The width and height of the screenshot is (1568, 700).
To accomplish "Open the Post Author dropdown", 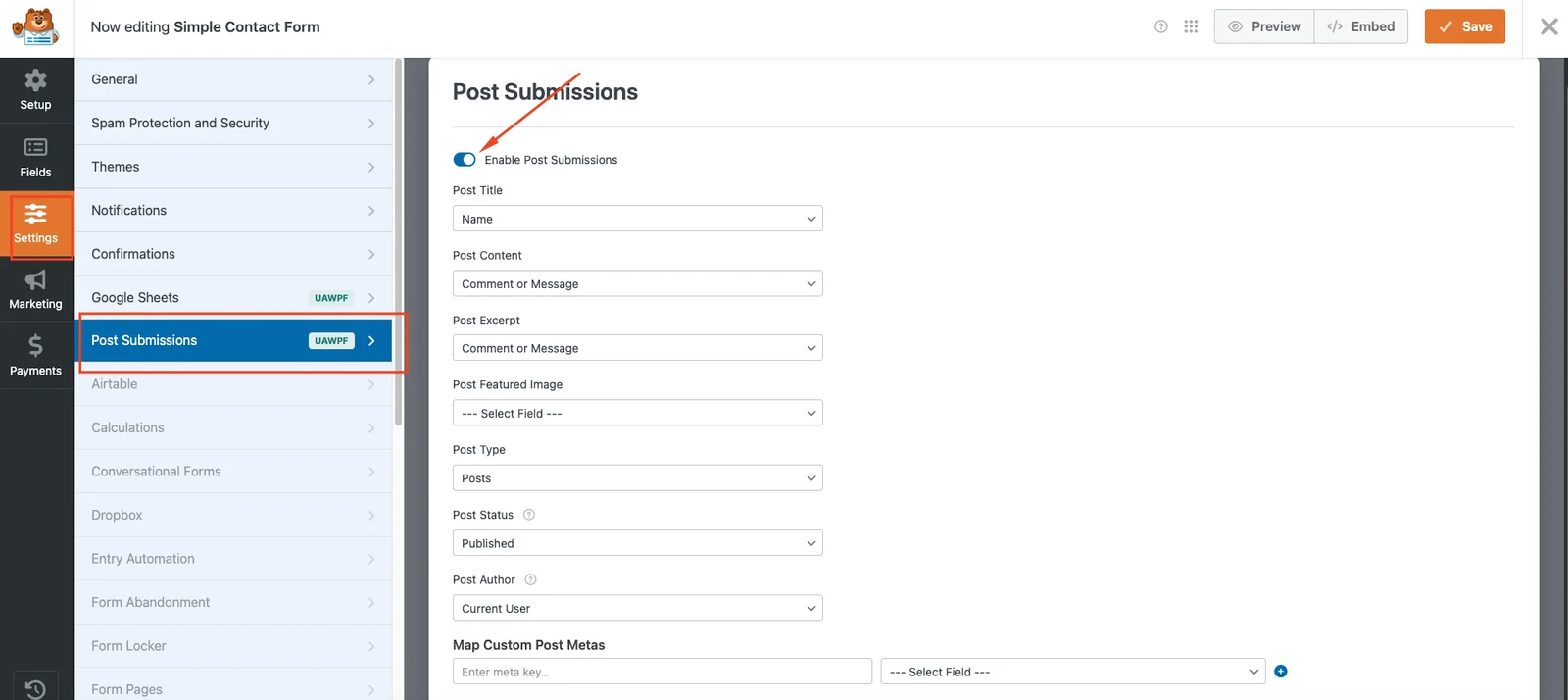I will click(x=637, y=608).
